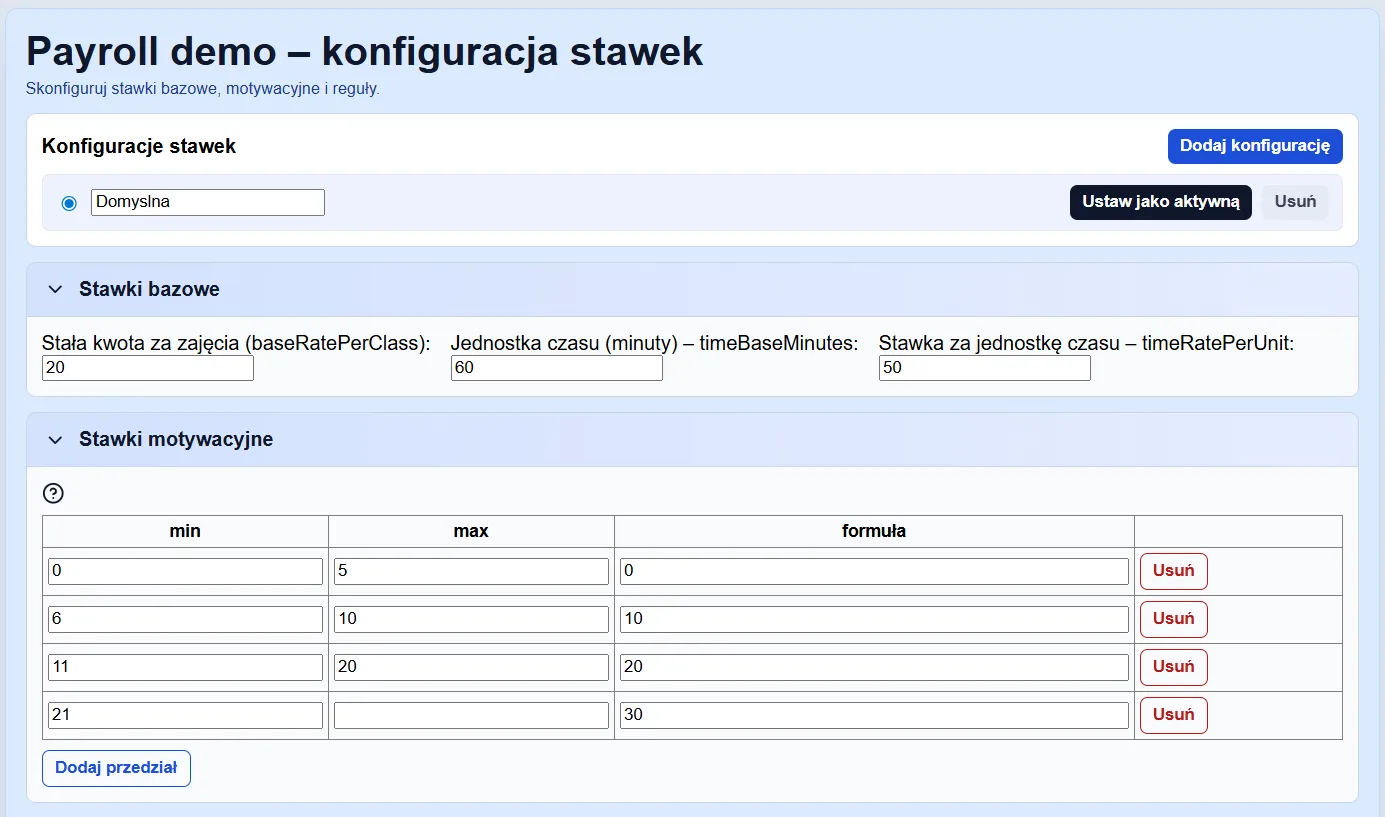Focus the configuration name field Domyslna
Viewport: 1385px width, 817px height.
[x=207, y=202]
